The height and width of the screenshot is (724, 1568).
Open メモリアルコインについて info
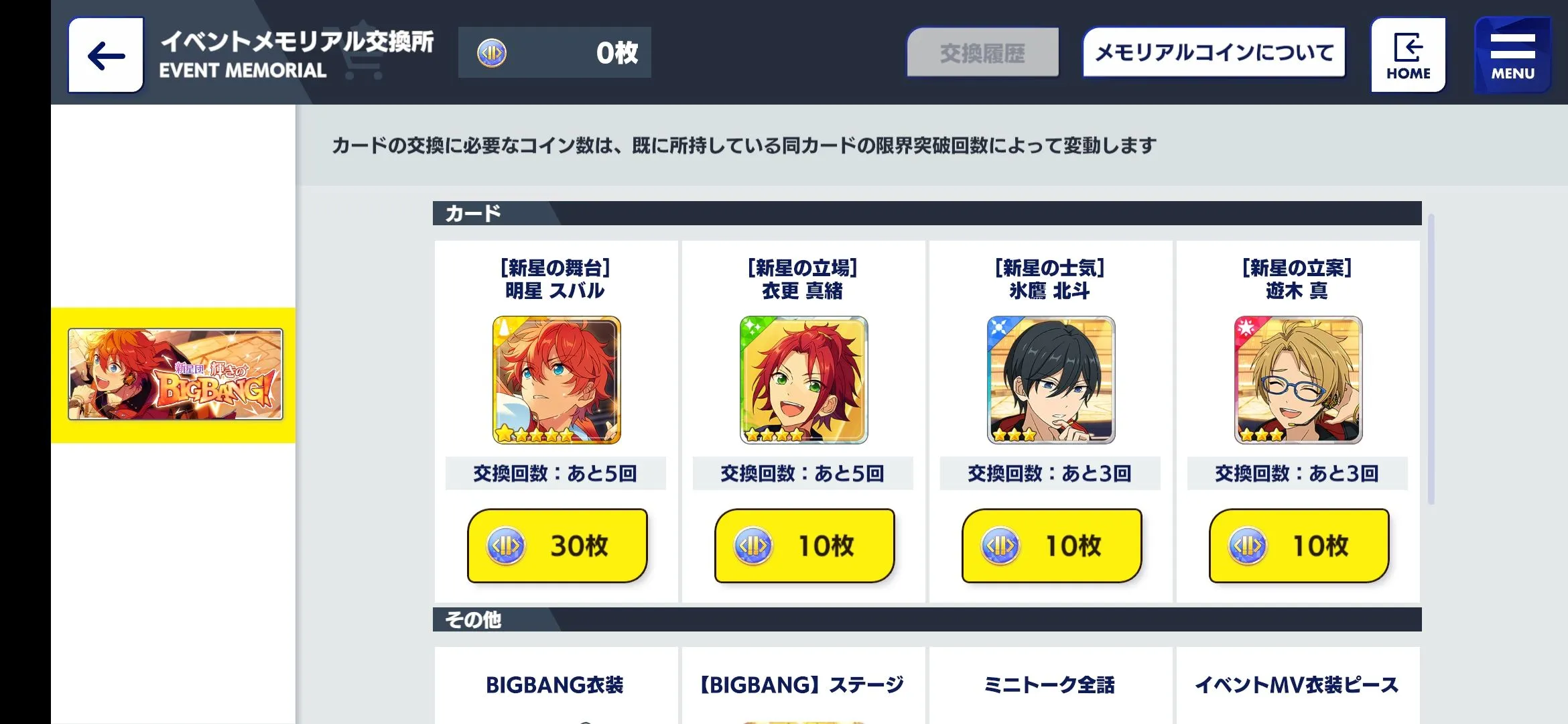click(x=1214, y=53)
